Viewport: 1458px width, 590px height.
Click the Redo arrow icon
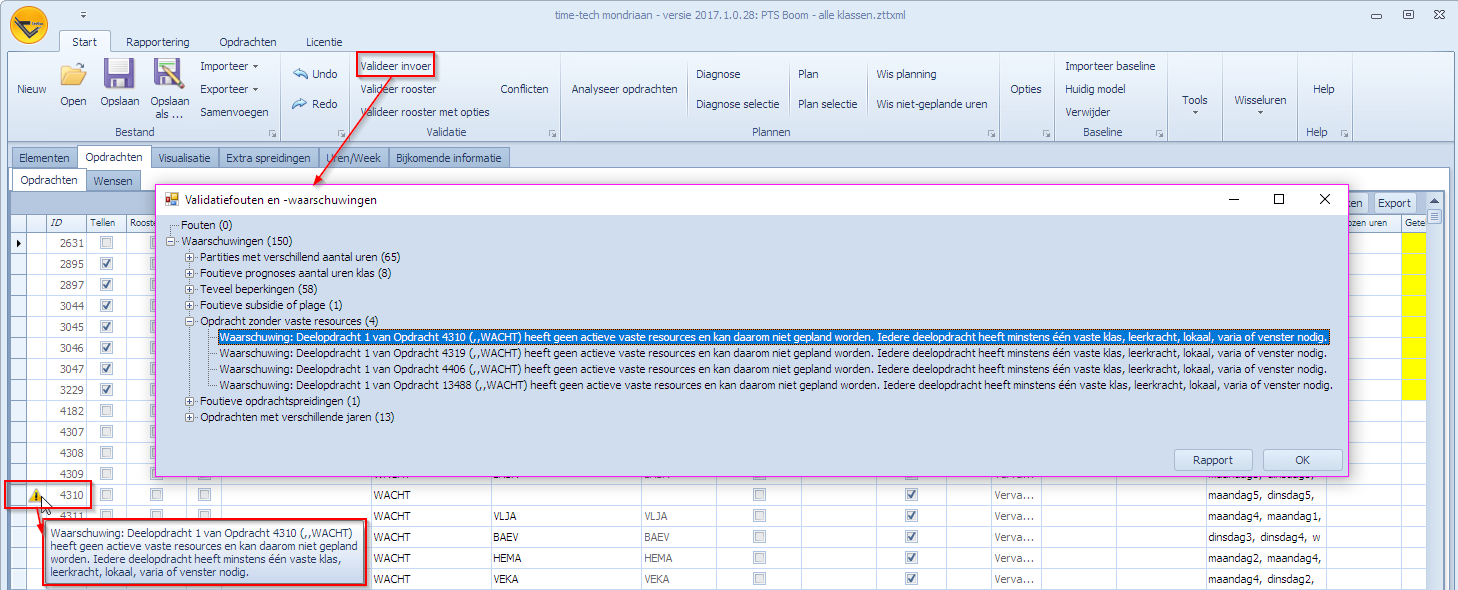[300, 104]
